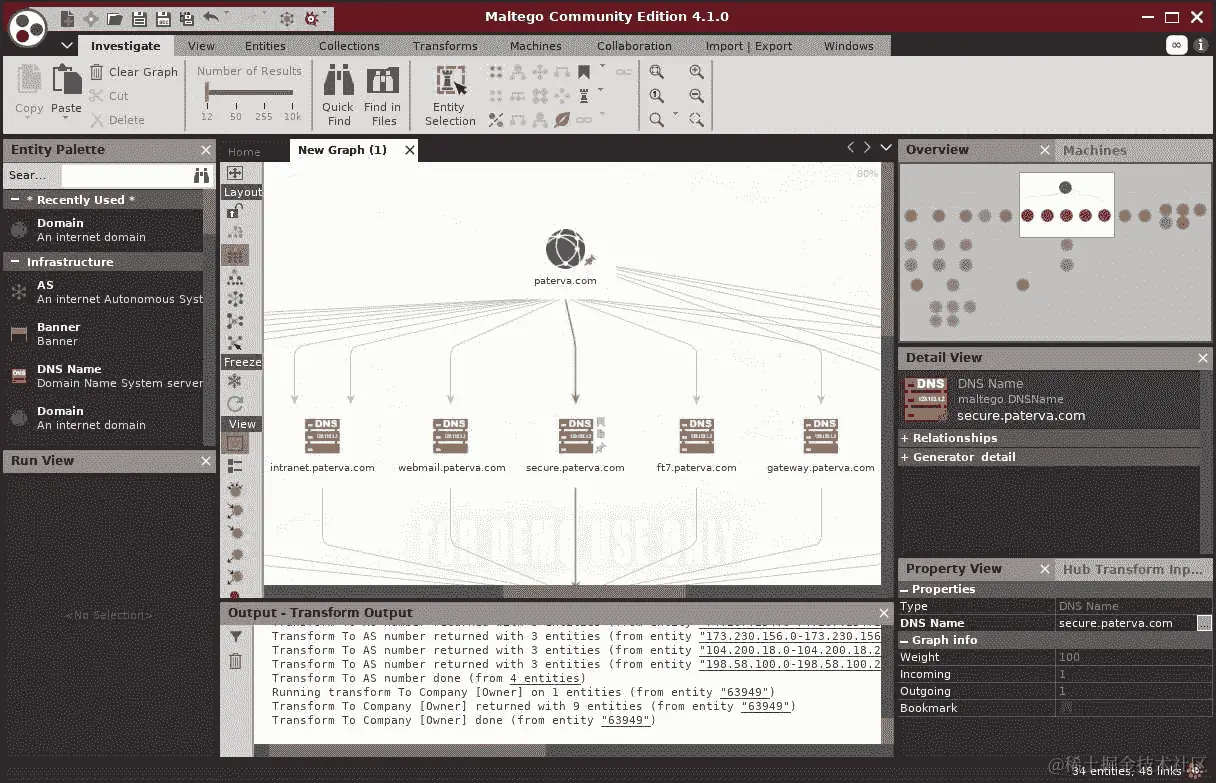Click the binoculars search icon in Entity Palette
1216x783 pixels.
pyautogui.click(x=201, y=176)
